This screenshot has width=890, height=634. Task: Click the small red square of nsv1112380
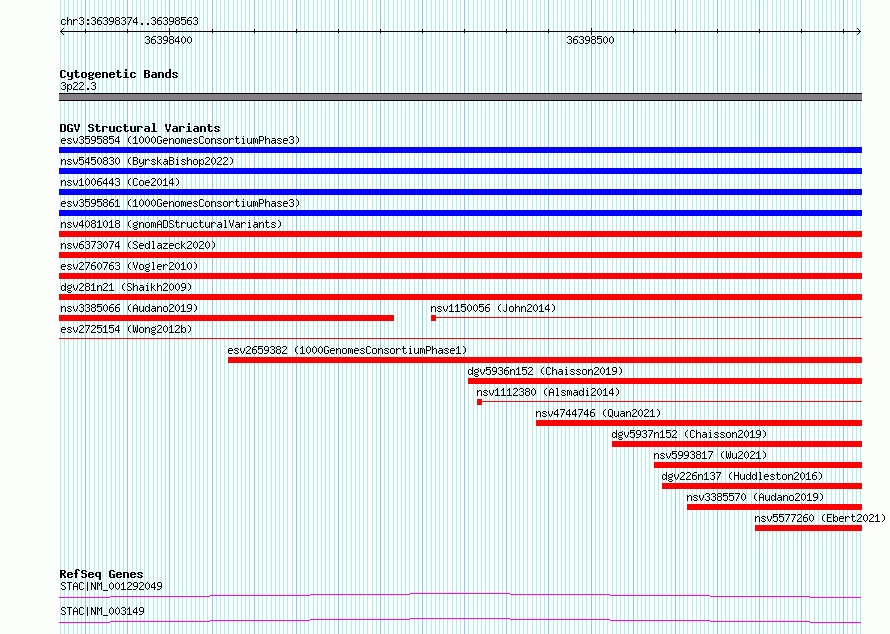480,402
